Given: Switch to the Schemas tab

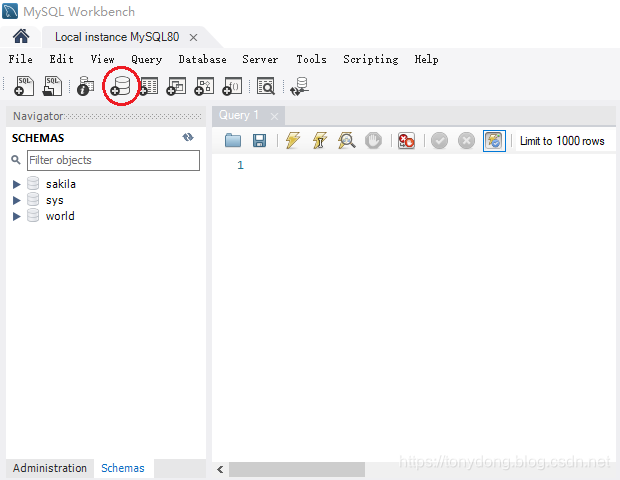Looking at the screenshot, I should point(123,468).
